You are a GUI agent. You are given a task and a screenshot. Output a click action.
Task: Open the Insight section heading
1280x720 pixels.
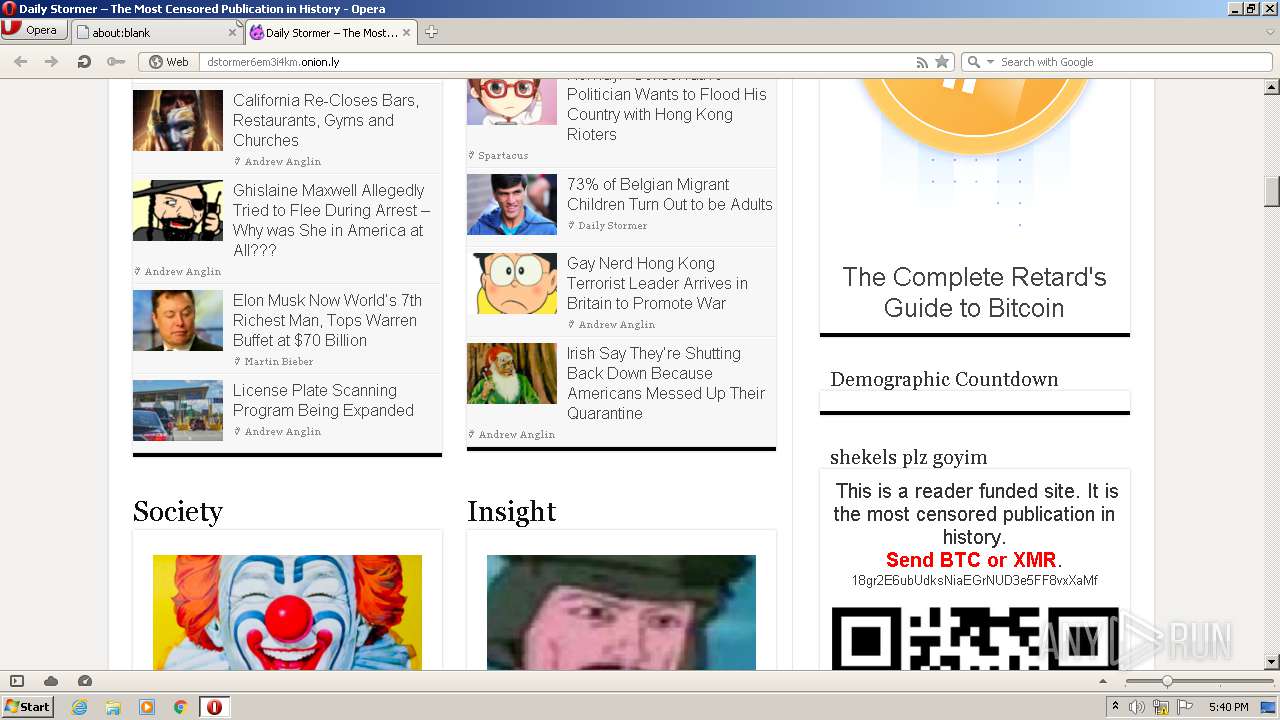pyautogui.click(x=511, y=511)
